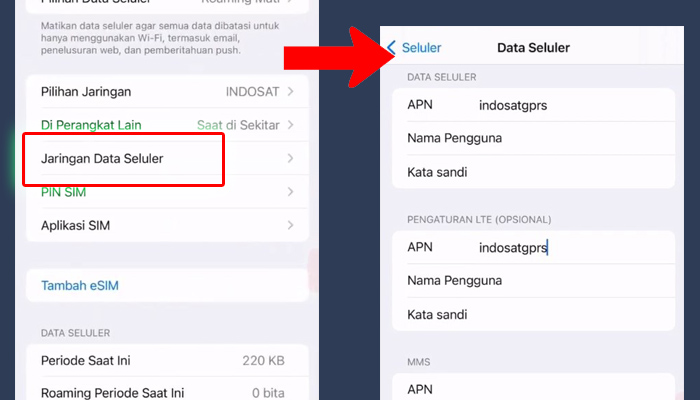Select the 220 KB usage value

263,361
